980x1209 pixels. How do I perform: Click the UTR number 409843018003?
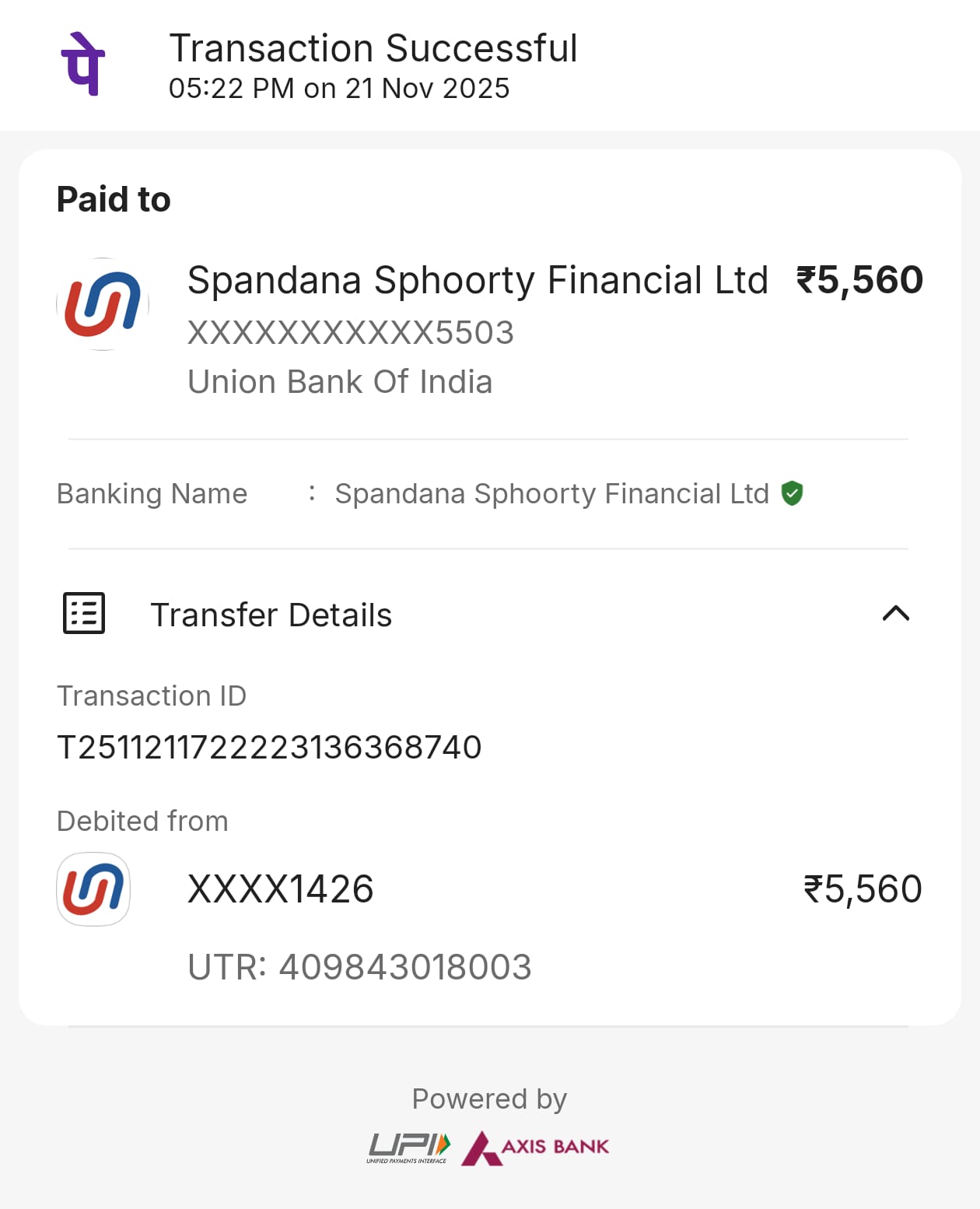[404, 967]
